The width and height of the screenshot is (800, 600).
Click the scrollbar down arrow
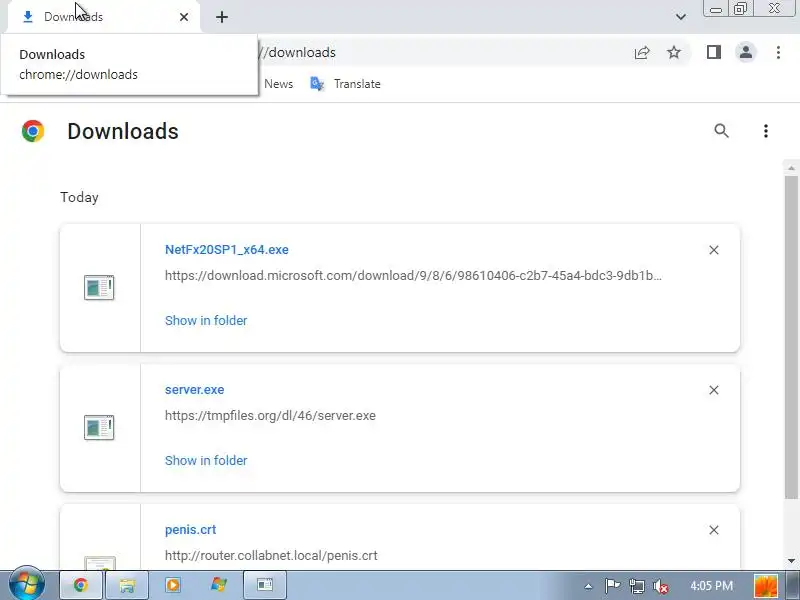[x=791, y=560]
